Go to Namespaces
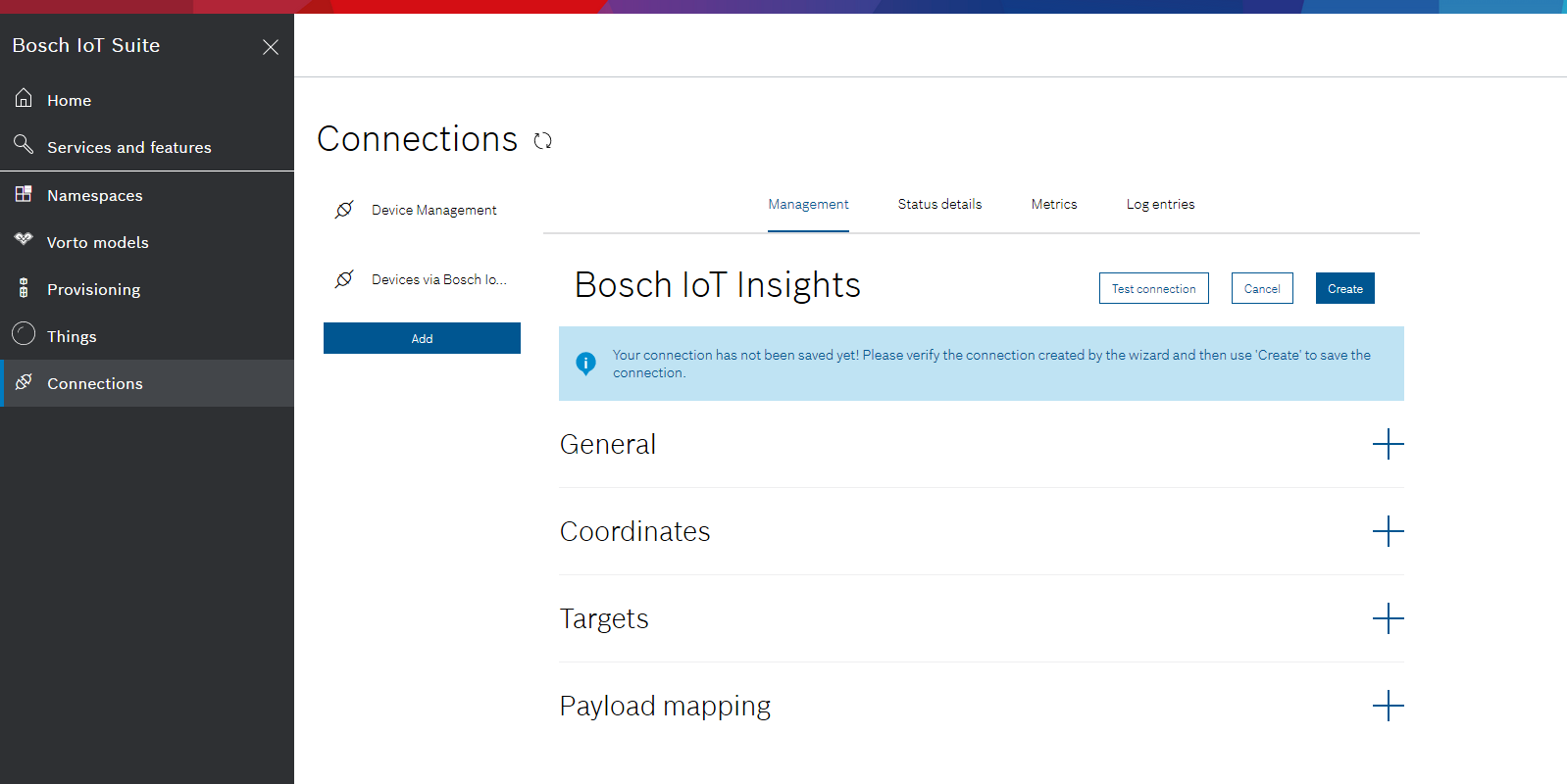1567x784 pixels. pyautogui.click(x=147, y=195)
